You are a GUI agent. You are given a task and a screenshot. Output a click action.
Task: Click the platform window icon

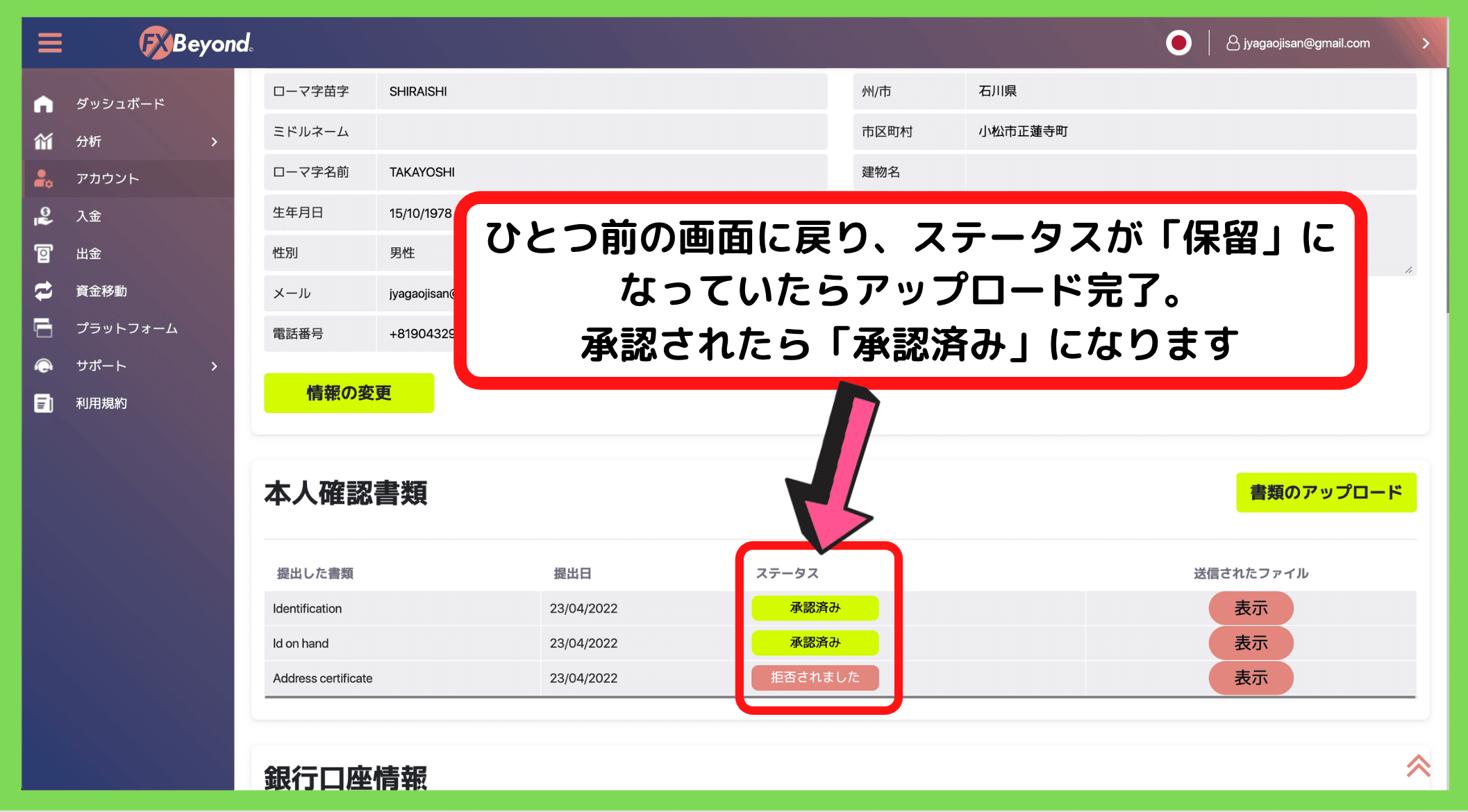tap(44, 328)
